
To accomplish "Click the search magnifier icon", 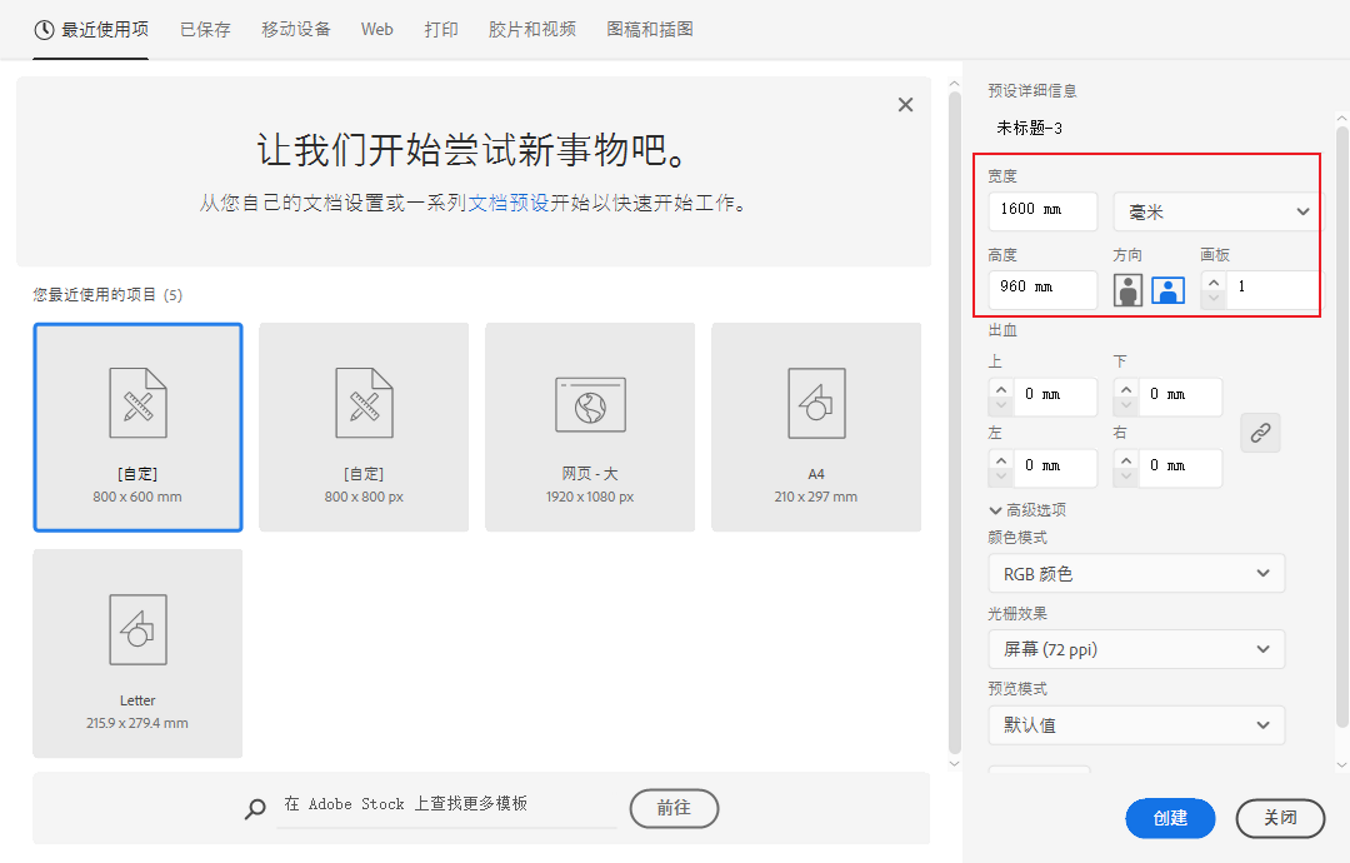I will pos(256,808).
